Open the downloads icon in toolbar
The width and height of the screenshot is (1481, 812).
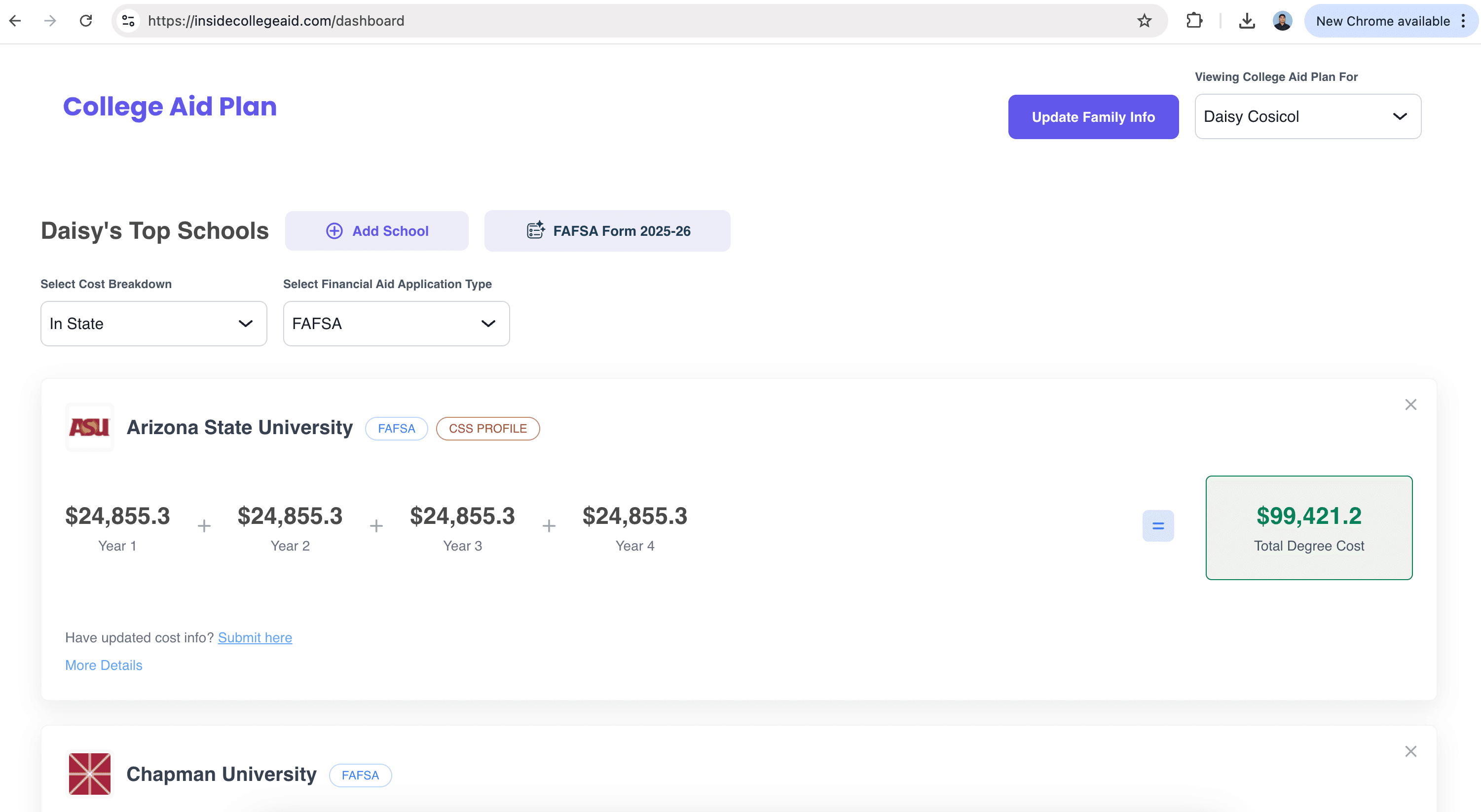pyautogui.click(x=1247, y=21)
